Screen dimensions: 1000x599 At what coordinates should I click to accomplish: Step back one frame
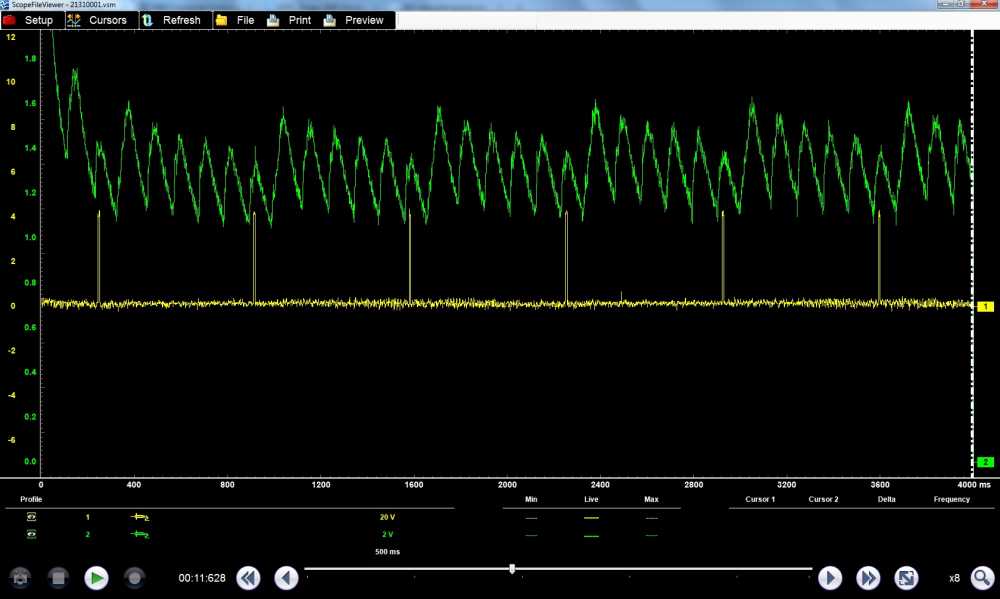(286, 578)
